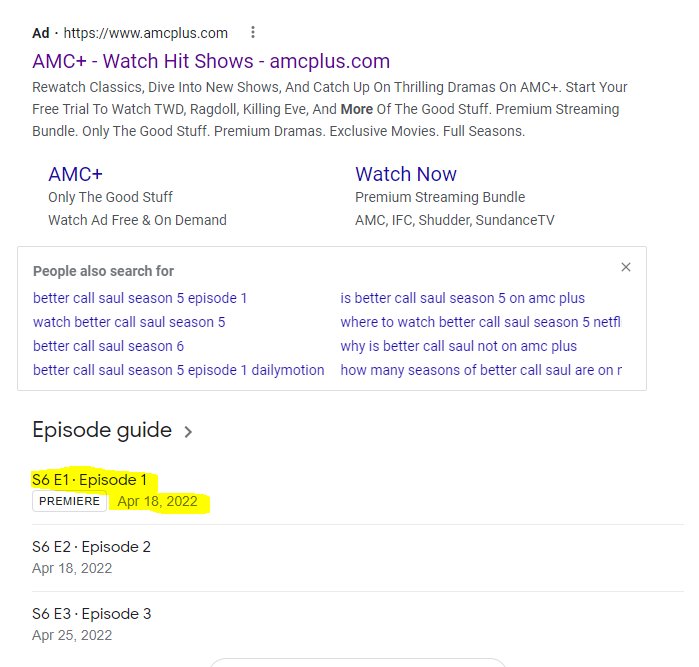Search why is better call saul not on amc plus
699x667 pixels.
pos(458,346)
